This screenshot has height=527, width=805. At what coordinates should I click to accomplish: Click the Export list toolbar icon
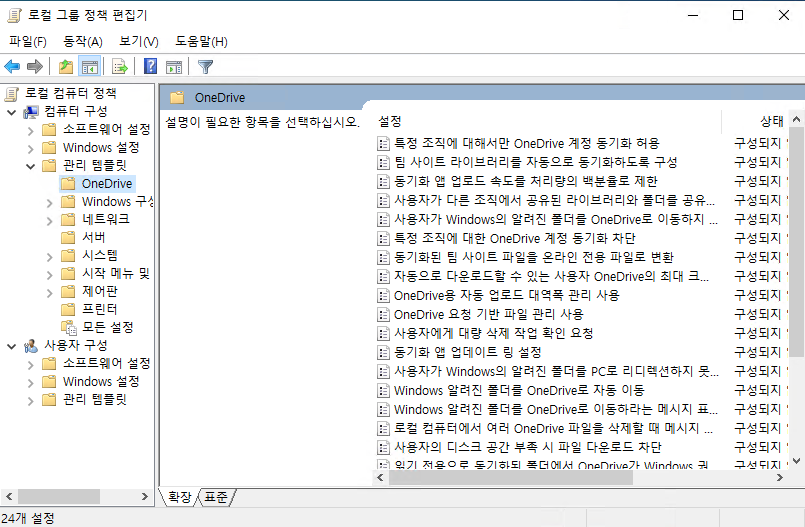coord(120,67)
